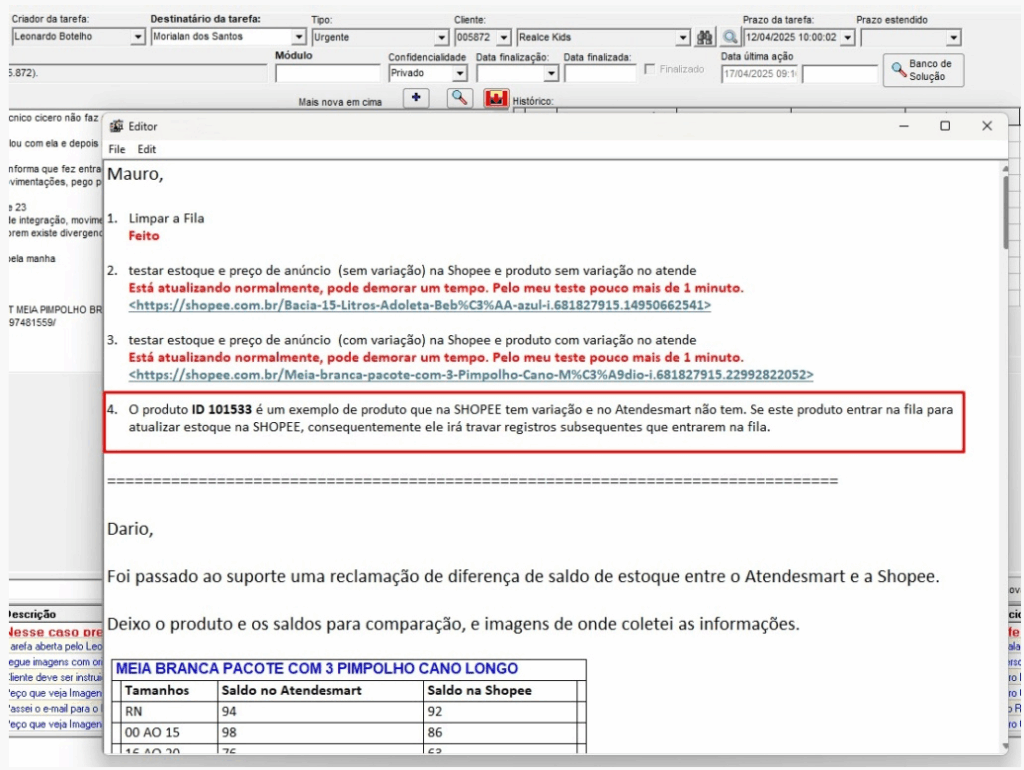Click the "Tamanhos" table header
Image resolution: width=1024 pixels, height=770 pixels.
(157, 690)
